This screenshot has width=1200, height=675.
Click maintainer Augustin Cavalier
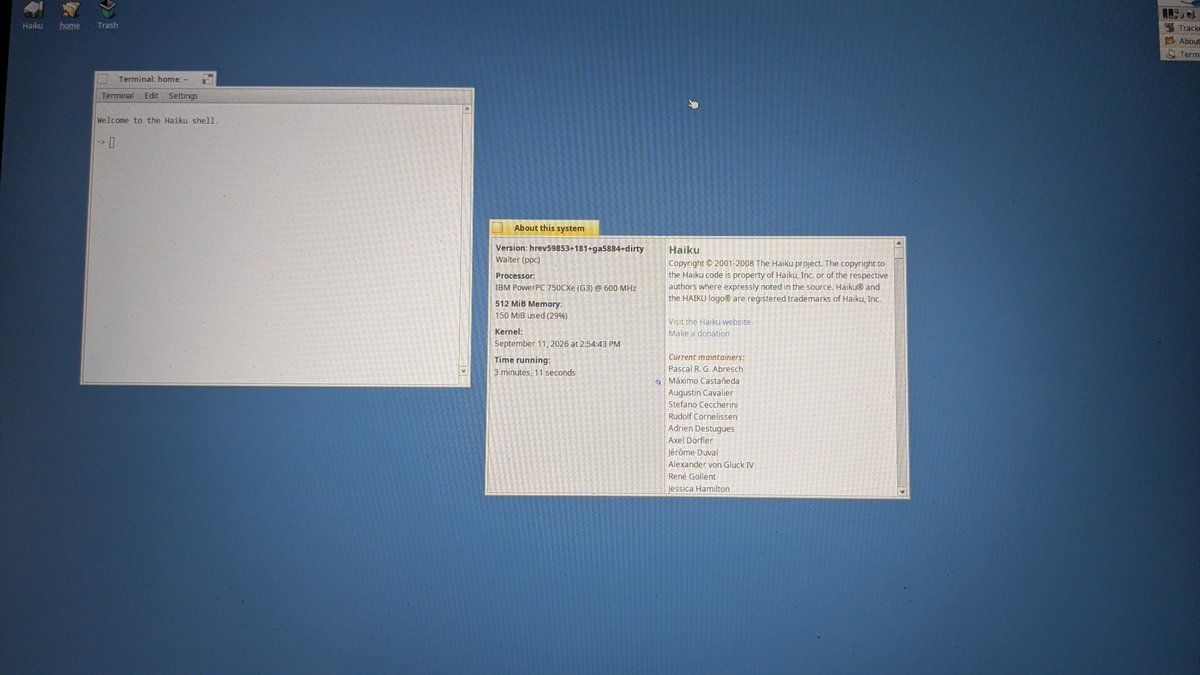tap(702, 393)
